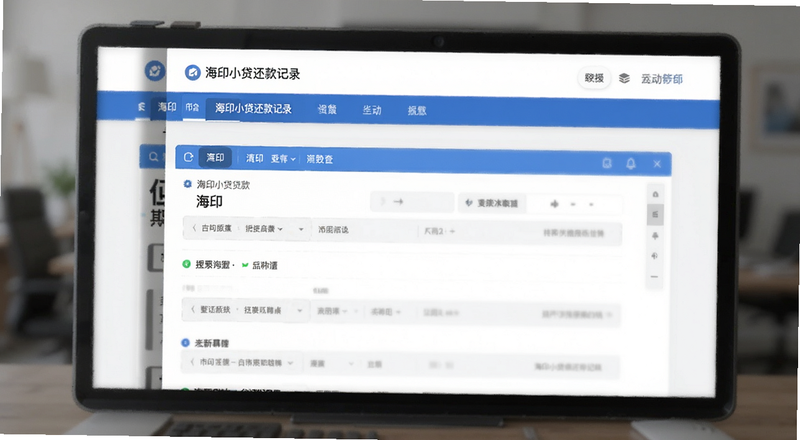Expand the second grey dropdown in the green-check row
800x440 pixels.
click(386, 312)
